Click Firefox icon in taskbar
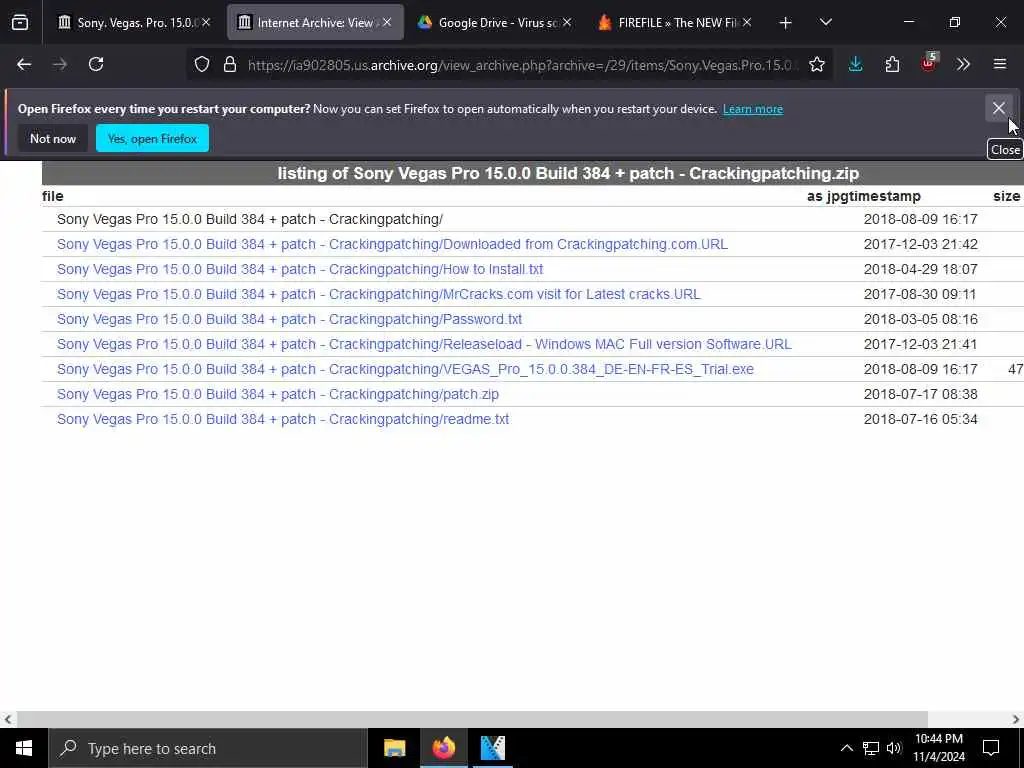 coord(443,748)
